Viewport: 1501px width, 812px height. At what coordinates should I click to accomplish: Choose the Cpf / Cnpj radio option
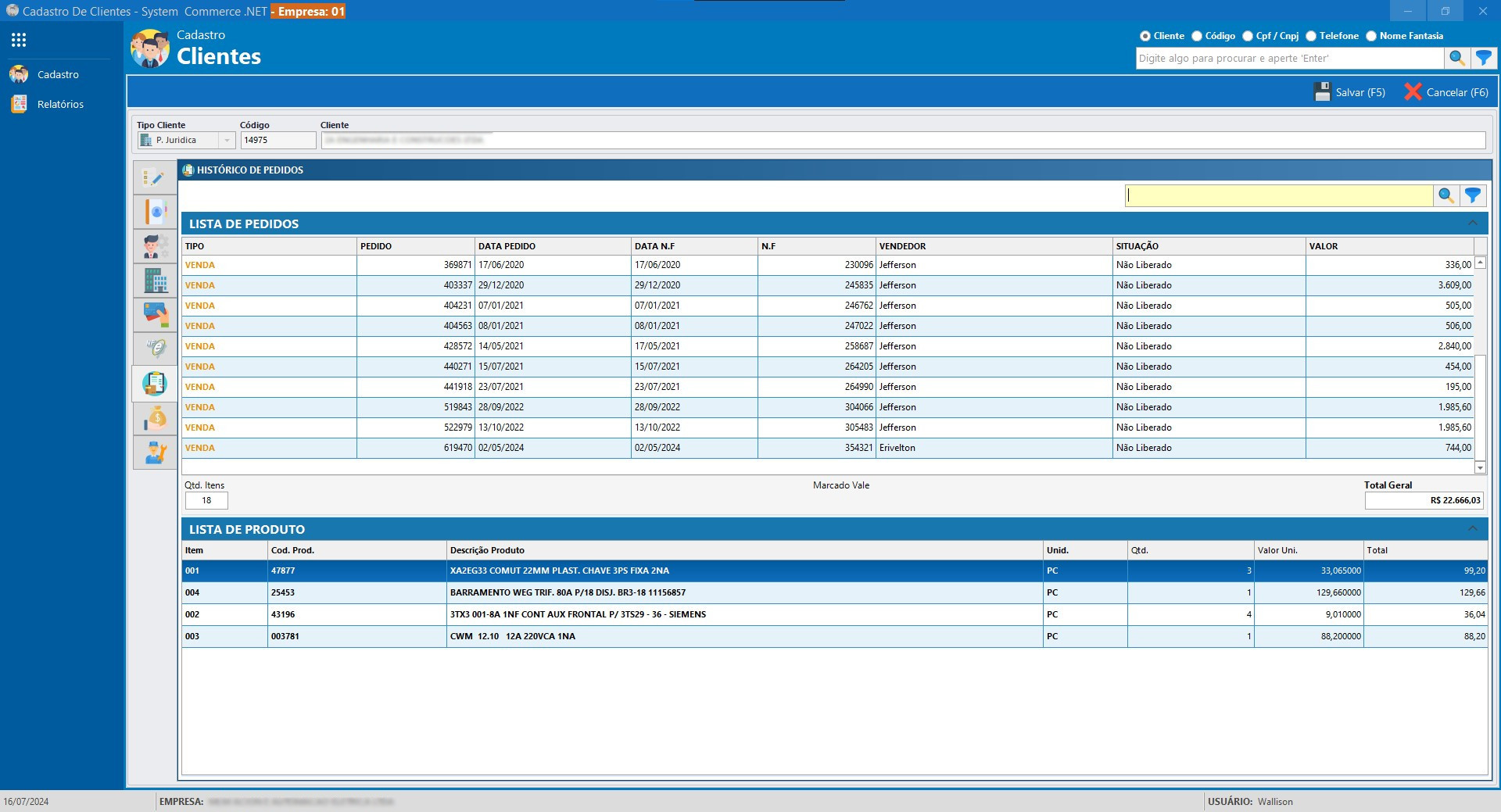[x=1248, y=36]
